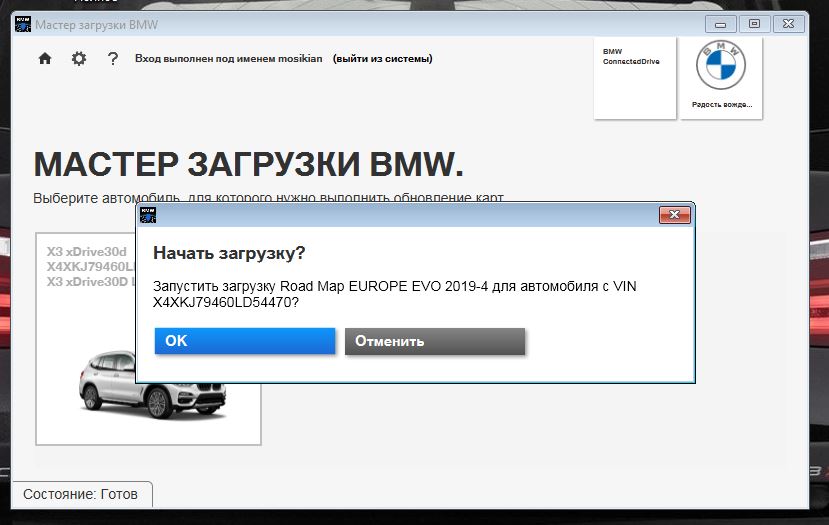Click the main window's app icon in title bar
829x525 pixels.
(x=23, y=24)
